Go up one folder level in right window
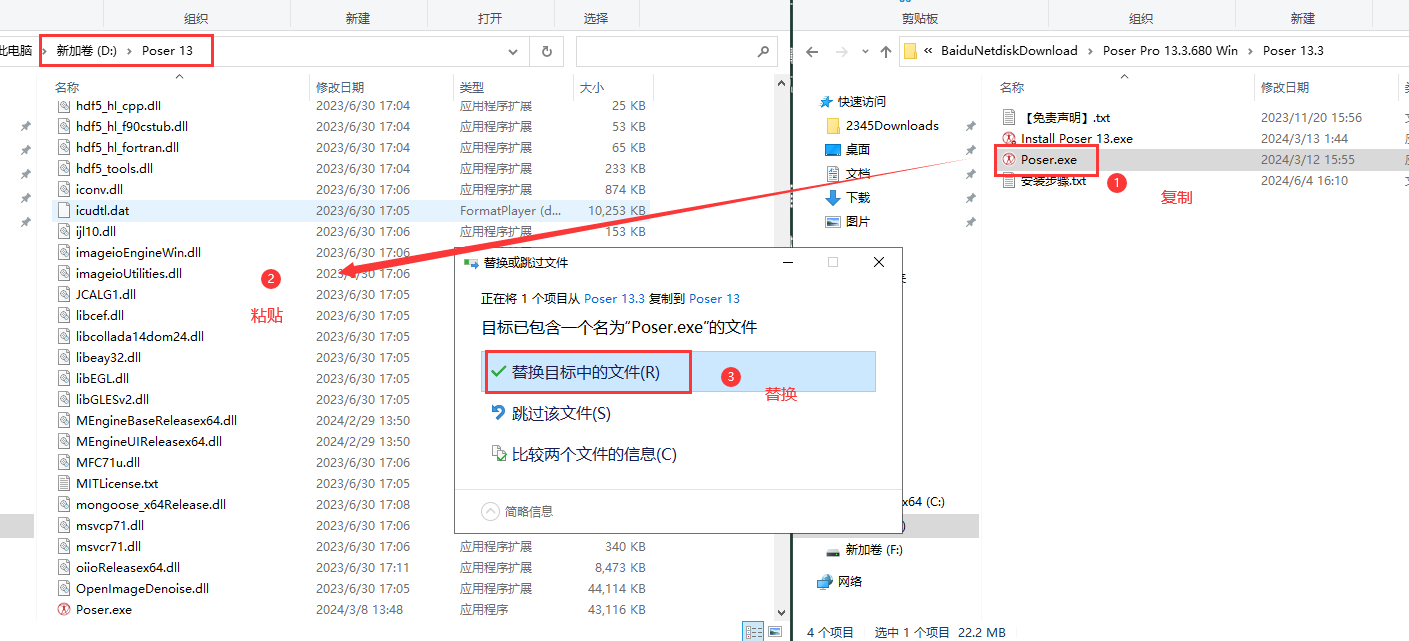This screenshot has height=641, width=1409. tap(886, 51)
